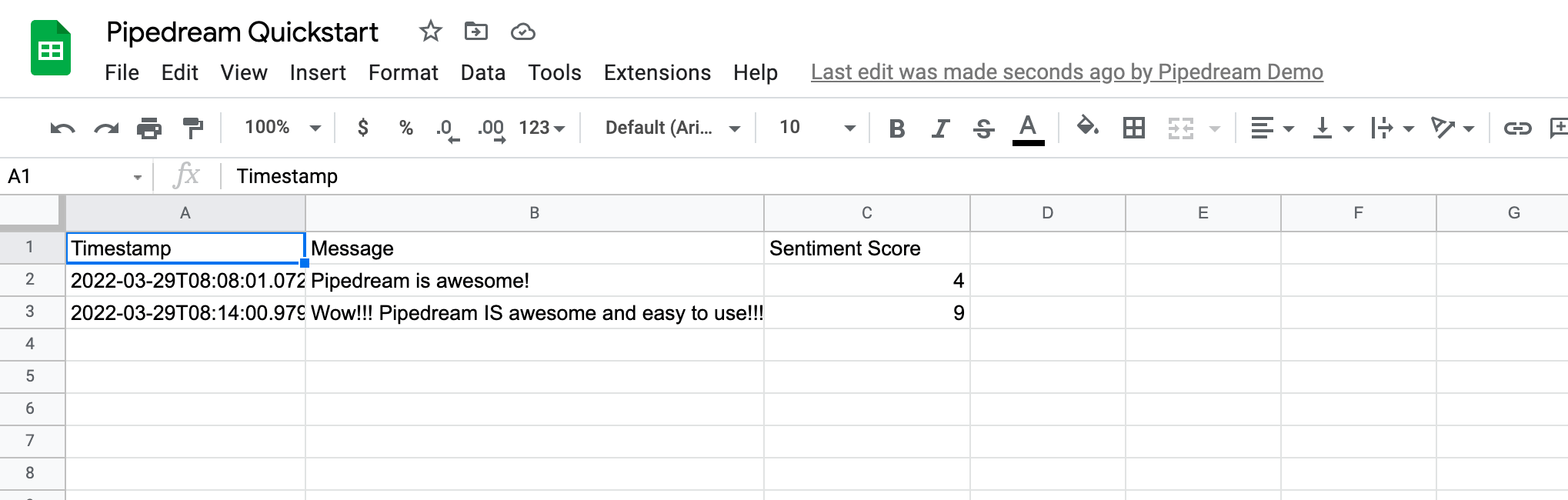This screenshot has width=1568, height=500.
Task: Expand the Default (Arial) font dropdown
Action: click(x=672, y=128)
